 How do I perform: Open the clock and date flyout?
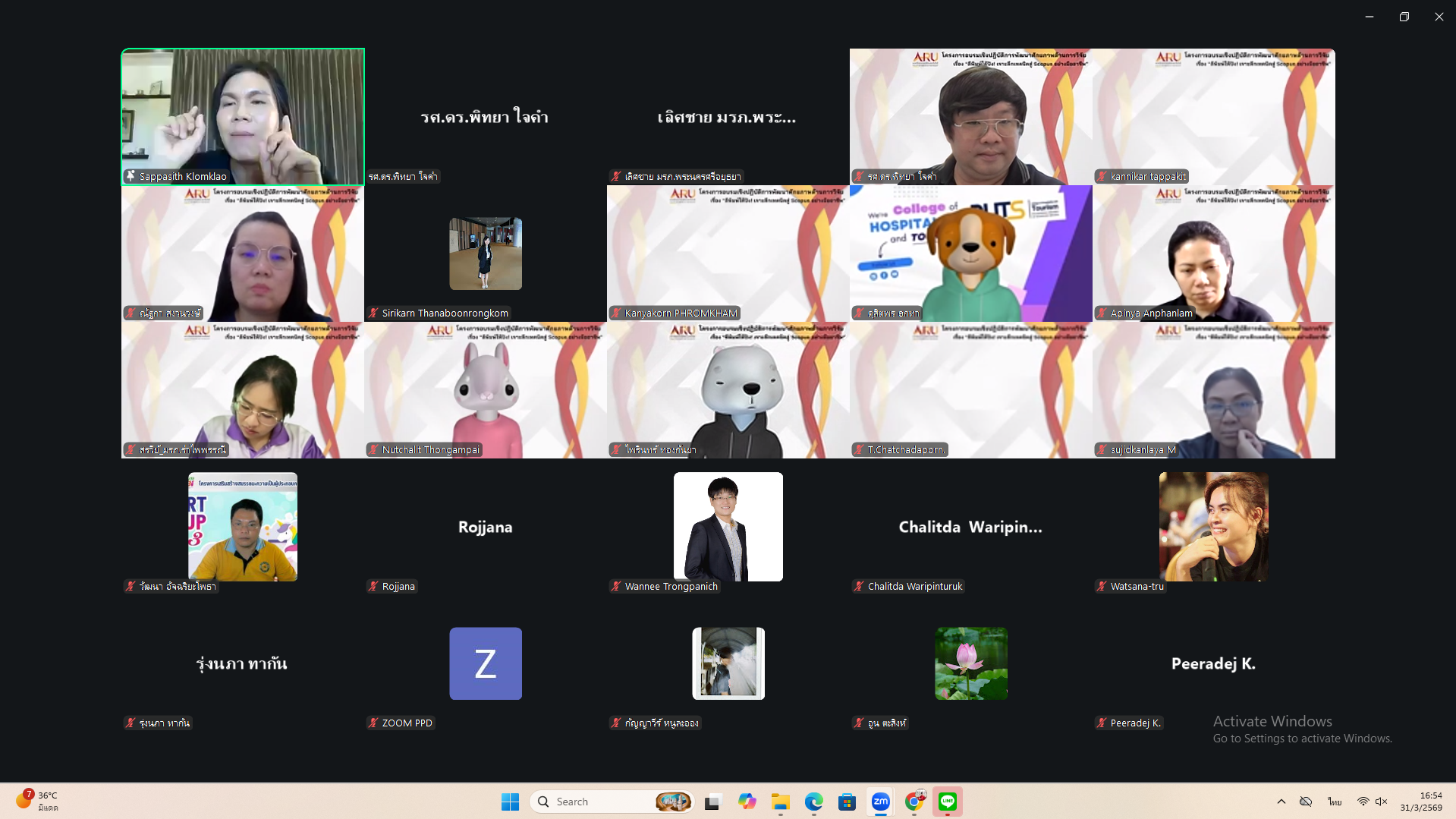pos(1421,802)
